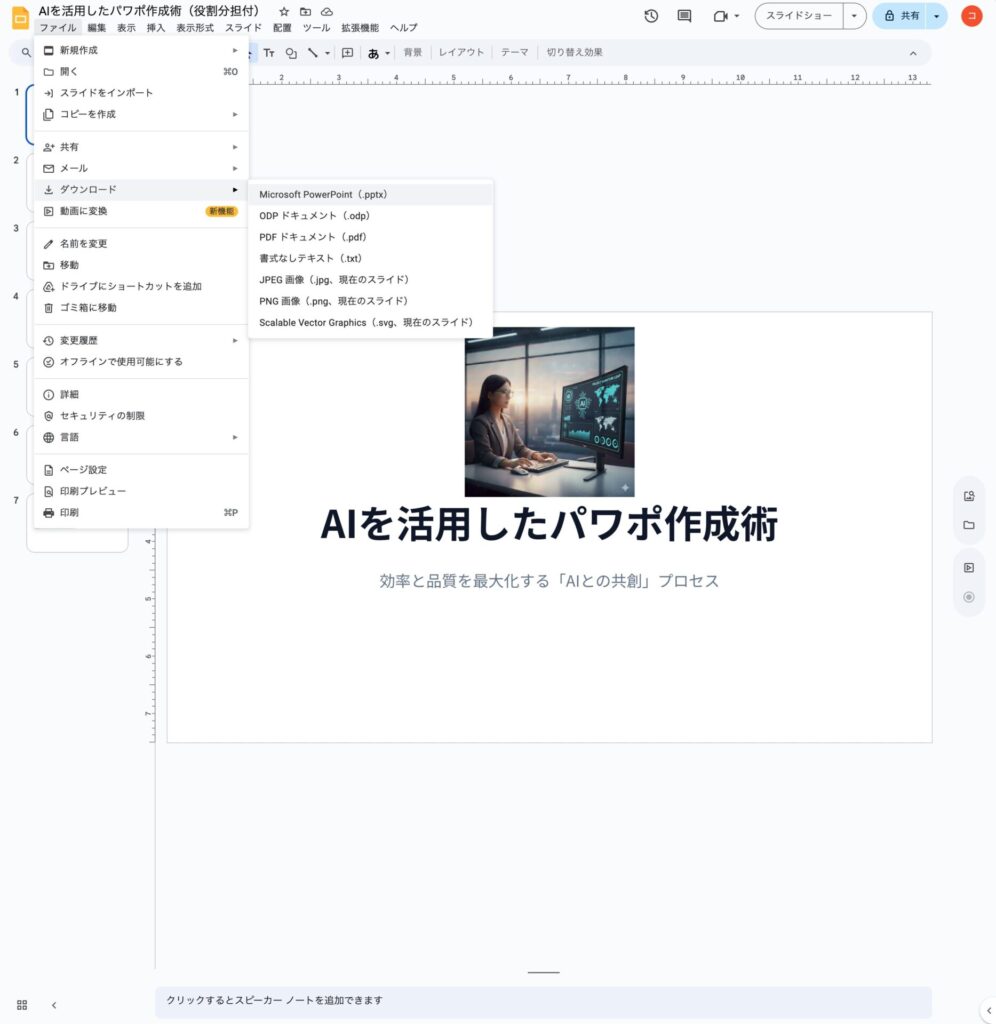Expand the 共有 submenu chevron
The width and height of the screenshot is (996, 1024).
coord(235,146)
